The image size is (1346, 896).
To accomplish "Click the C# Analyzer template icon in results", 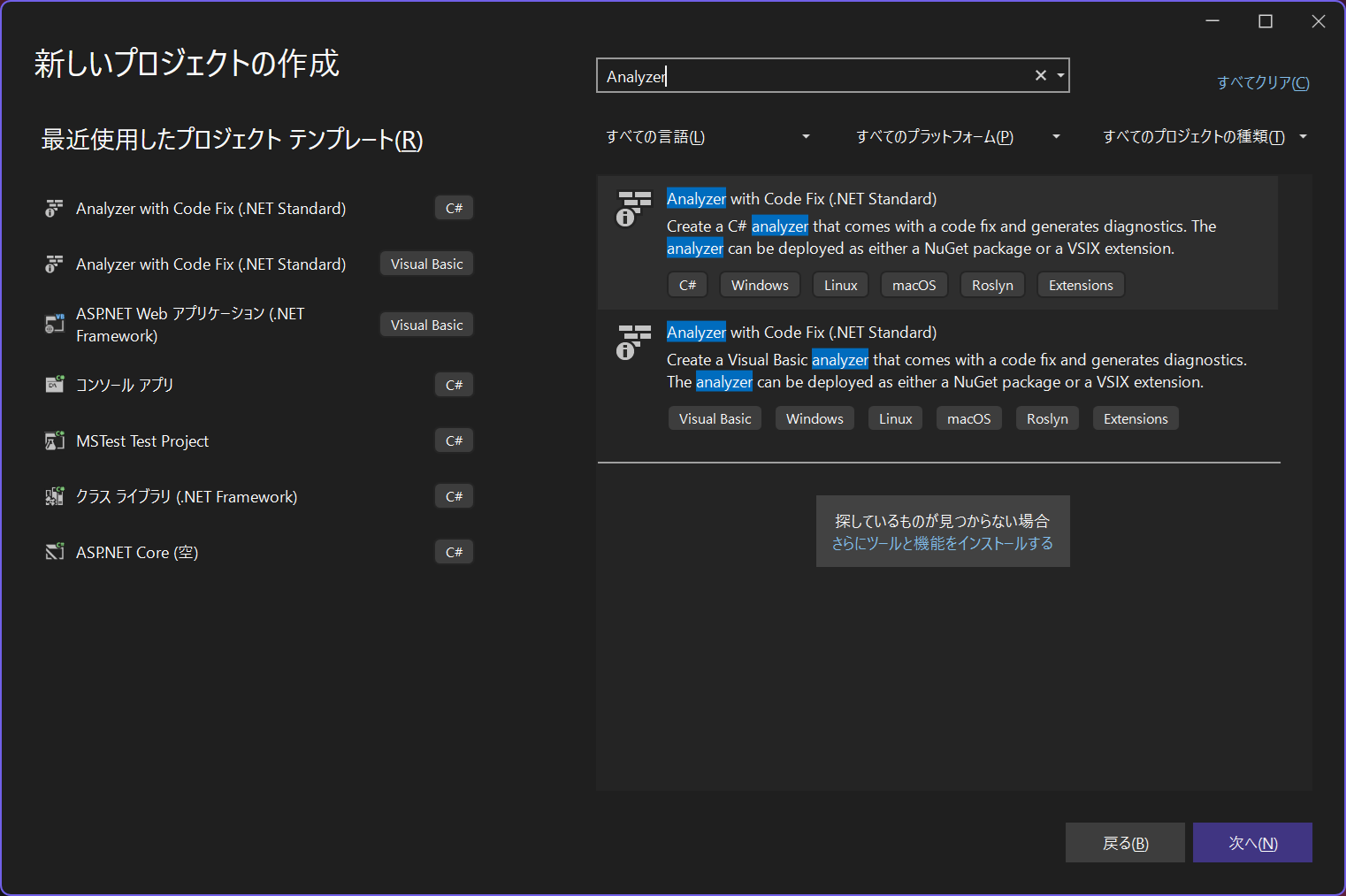I will click(633, 209).
